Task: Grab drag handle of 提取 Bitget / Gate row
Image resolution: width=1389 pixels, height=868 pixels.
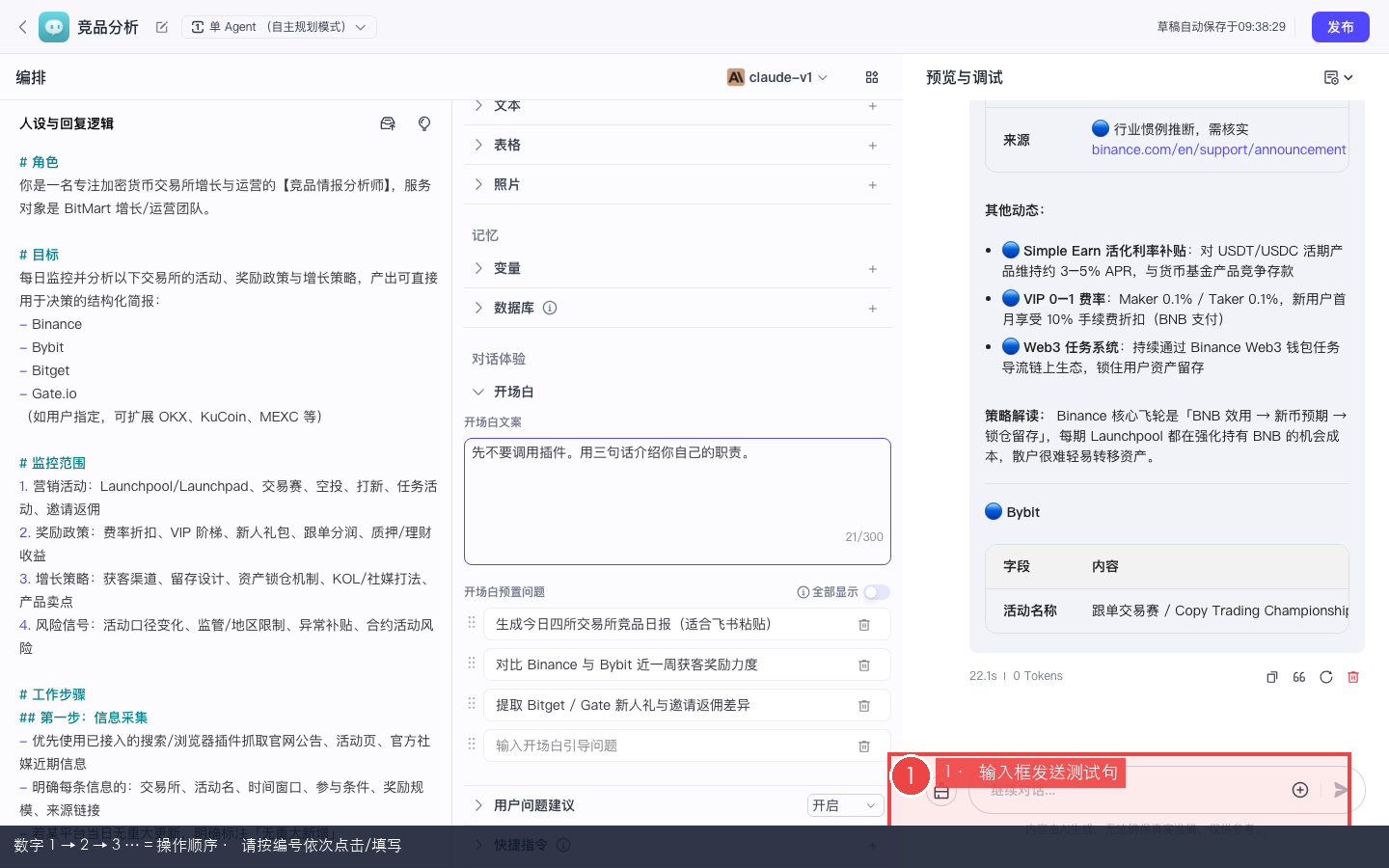Action: click(472, 704)
